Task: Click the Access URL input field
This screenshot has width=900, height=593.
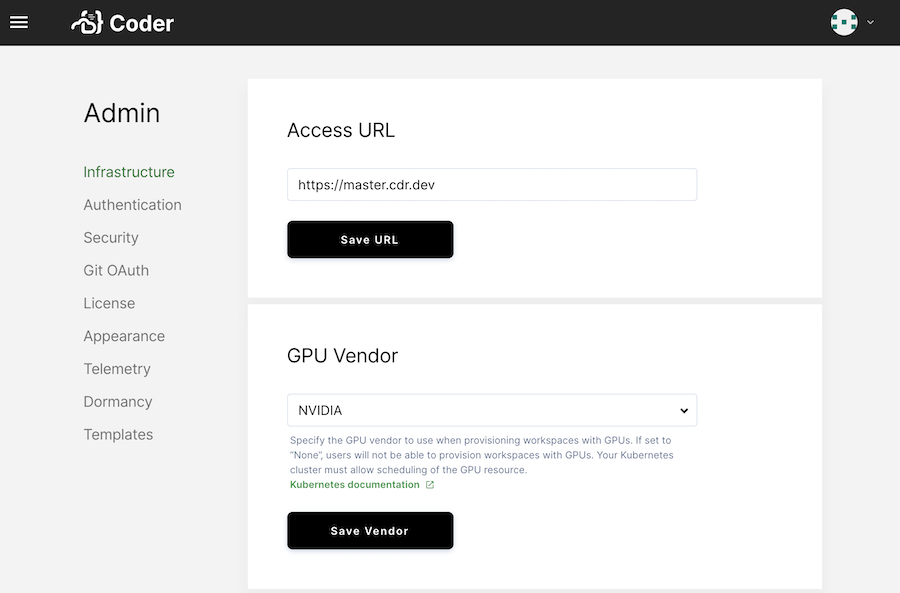Action: [x=492, y=184]
